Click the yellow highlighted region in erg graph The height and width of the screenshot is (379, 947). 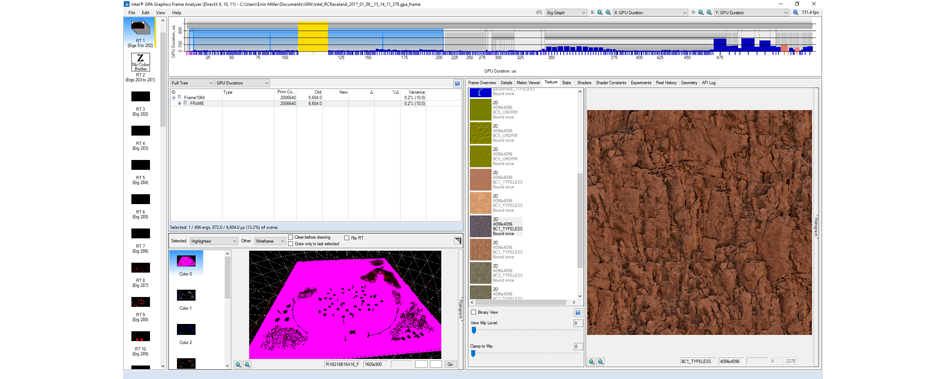[313, 37]
